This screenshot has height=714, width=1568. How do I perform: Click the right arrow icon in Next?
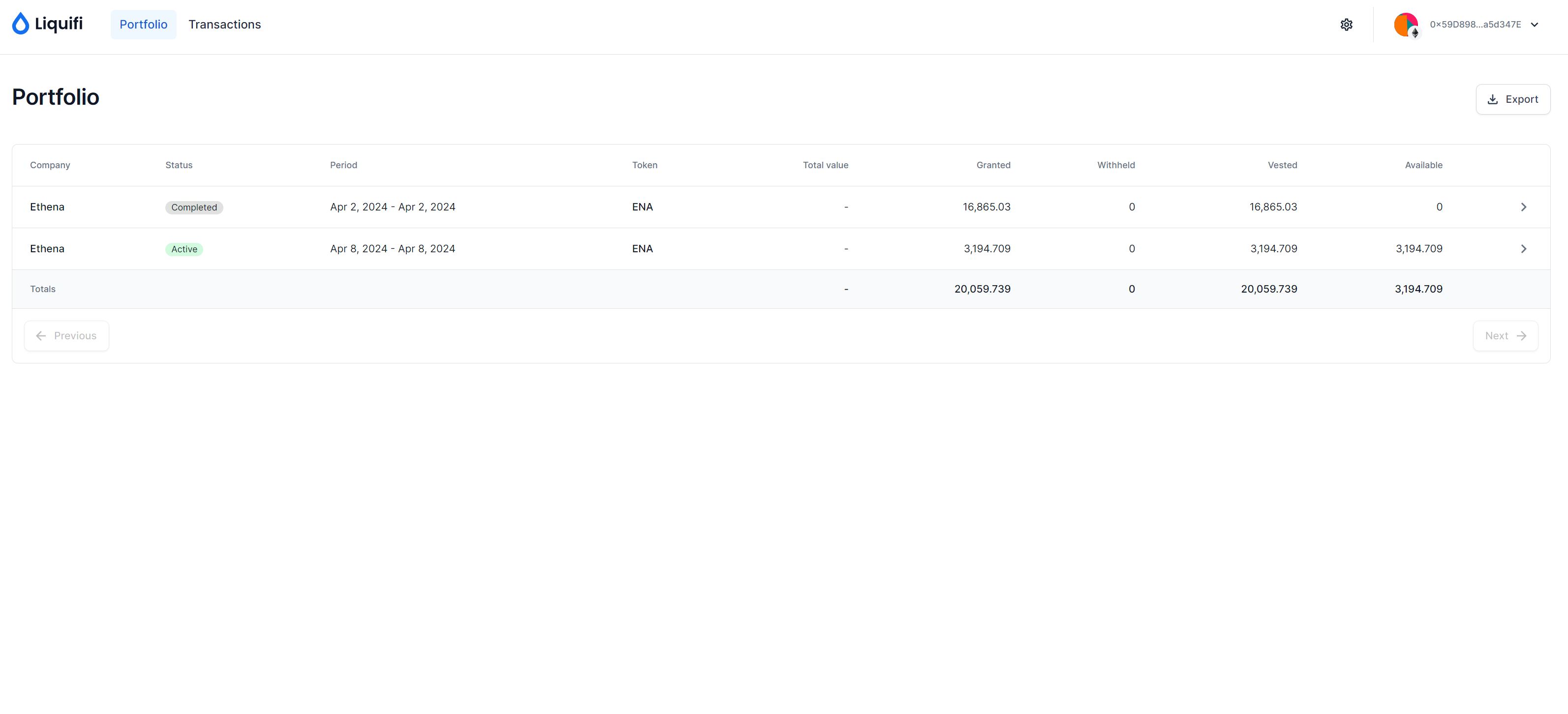pyautogui.click(x=1521, y=336)
